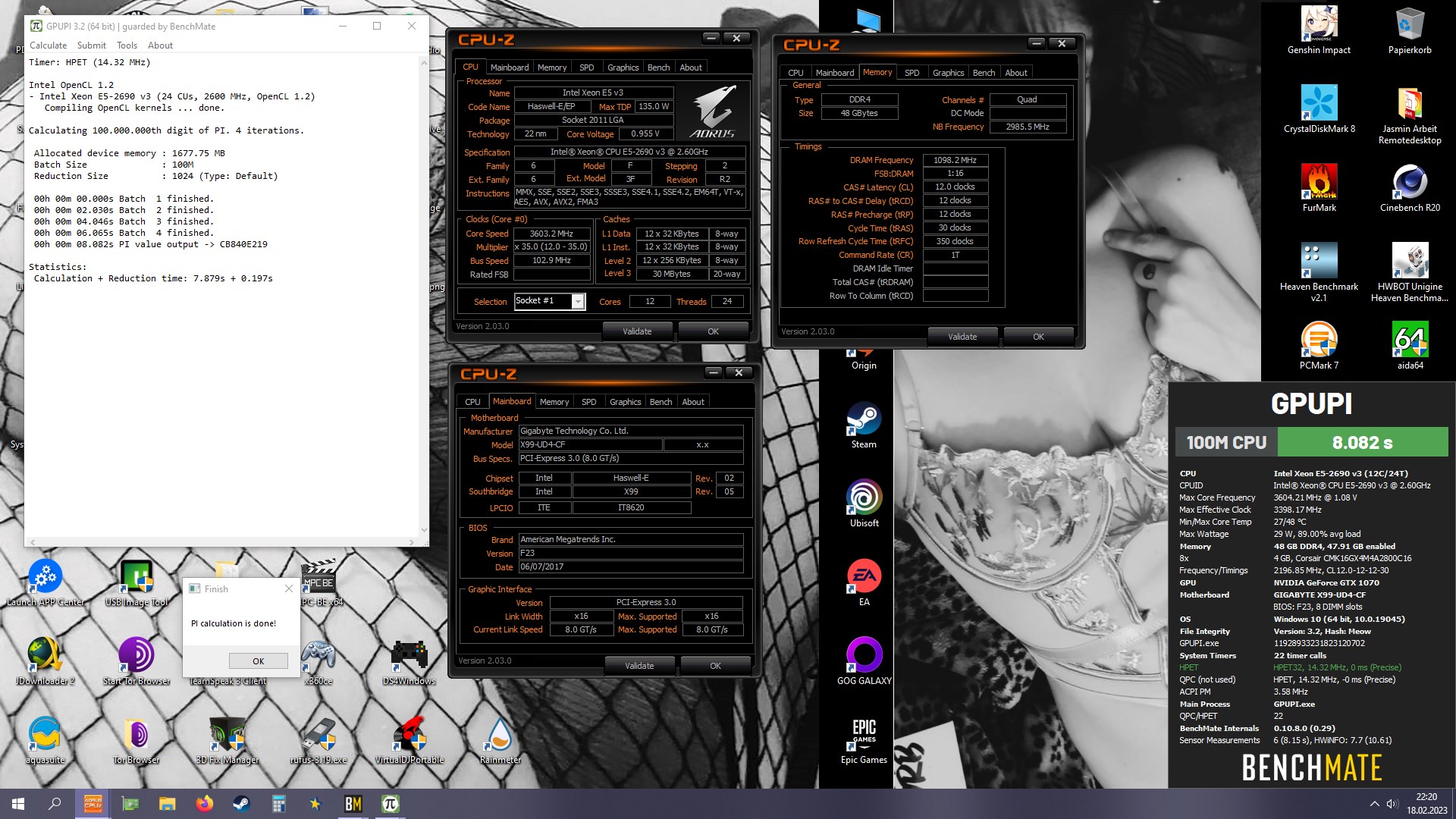The width and height of the screenshot is (1456, 819).
Task: Show hidden system tray icons chevron
Action: [x=1374, y=804]
